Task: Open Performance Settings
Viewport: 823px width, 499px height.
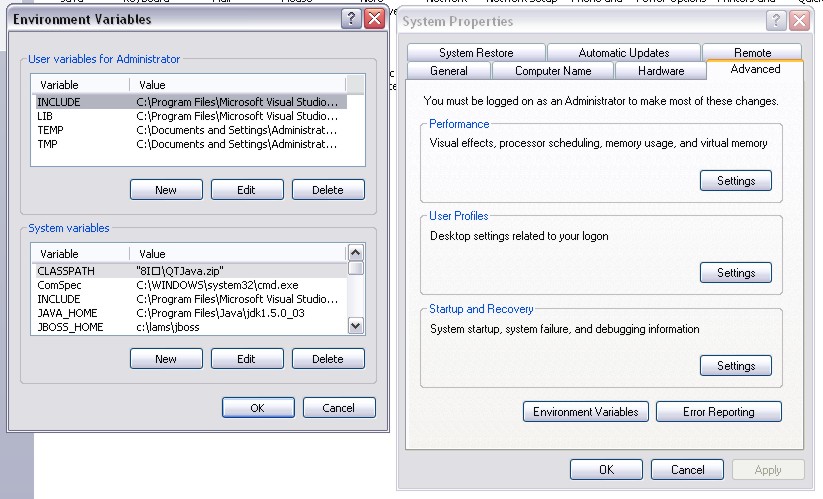Action: 735,181
